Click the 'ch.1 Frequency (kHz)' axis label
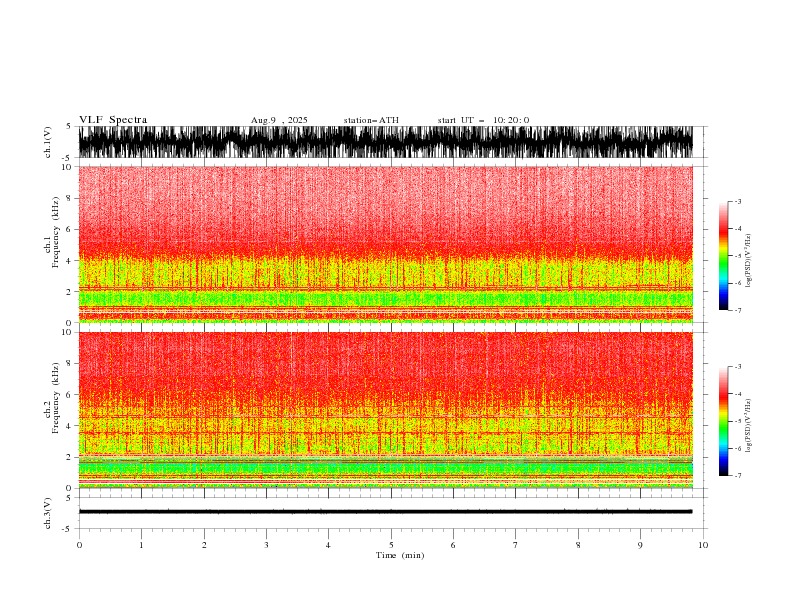This screenshot has height=612, width=792. pos(52,233)
